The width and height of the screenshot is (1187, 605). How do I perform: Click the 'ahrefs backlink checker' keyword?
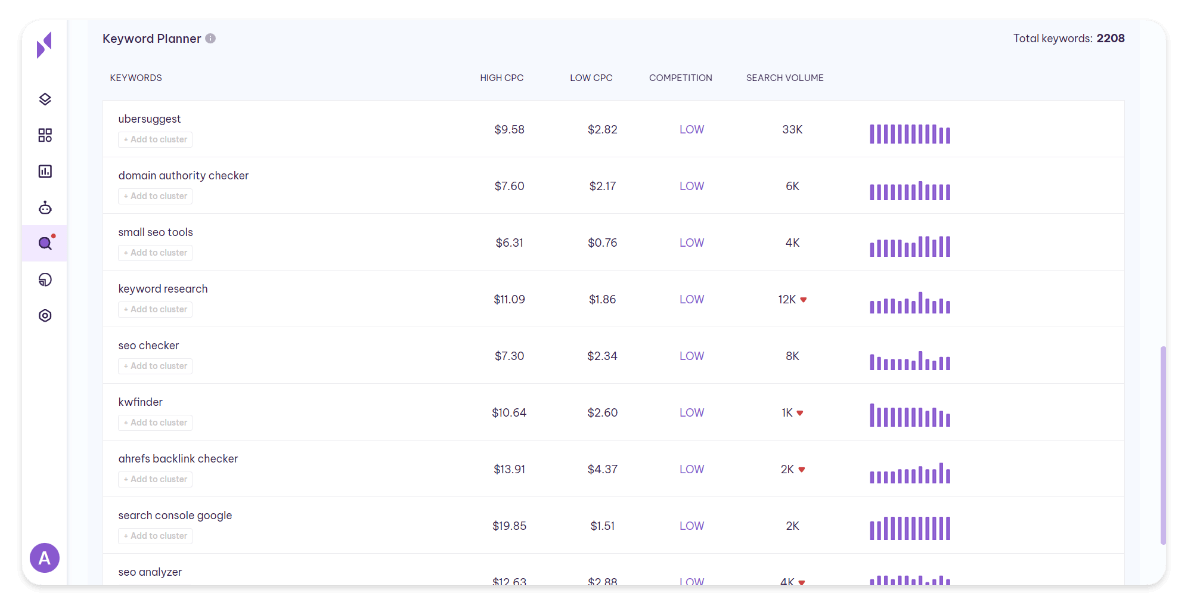coord(178,459)
